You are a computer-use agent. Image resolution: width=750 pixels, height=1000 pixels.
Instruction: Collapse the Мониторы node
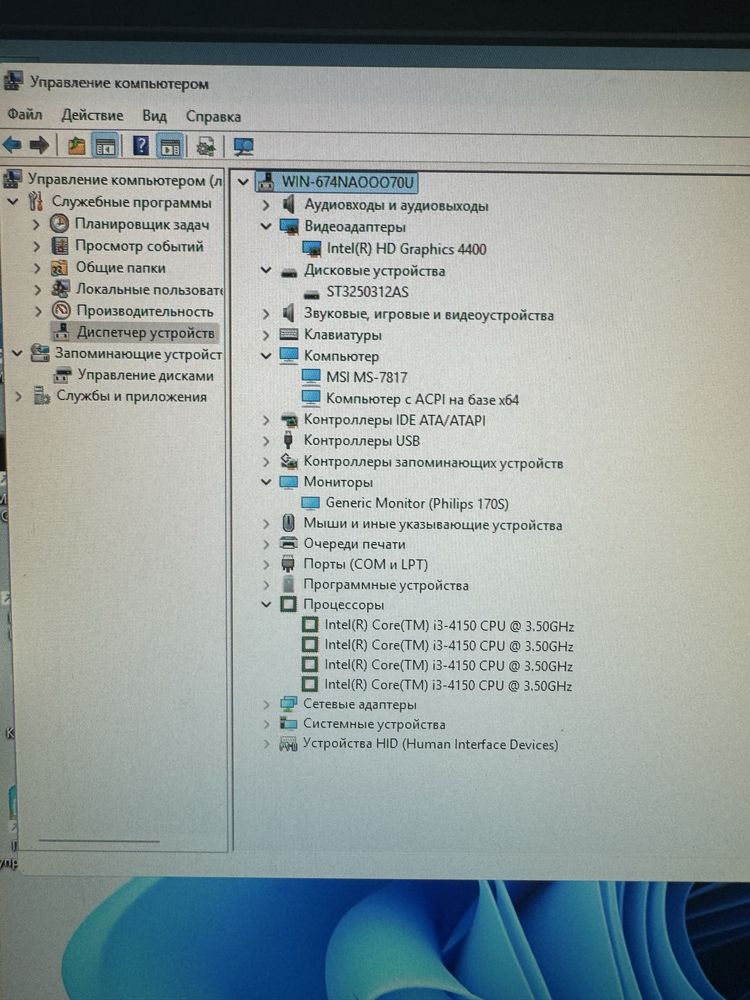(266, 482)
